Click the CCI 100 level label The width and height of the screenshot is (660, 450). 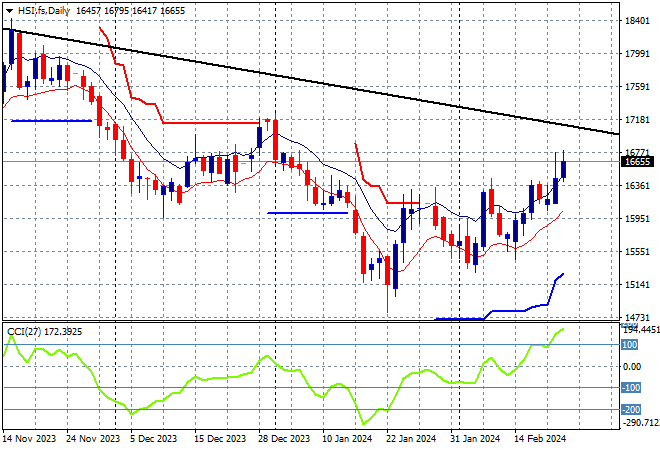(x=630, y=345)
